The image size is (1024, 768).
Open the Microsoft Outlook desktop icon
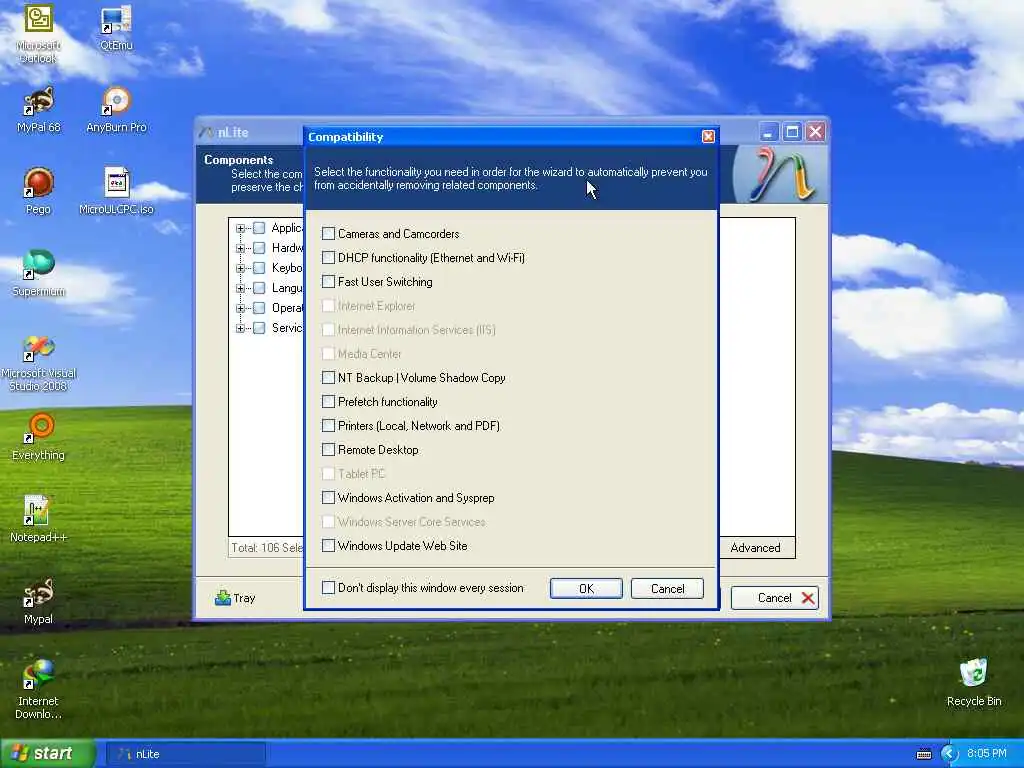tap(39, 33)
